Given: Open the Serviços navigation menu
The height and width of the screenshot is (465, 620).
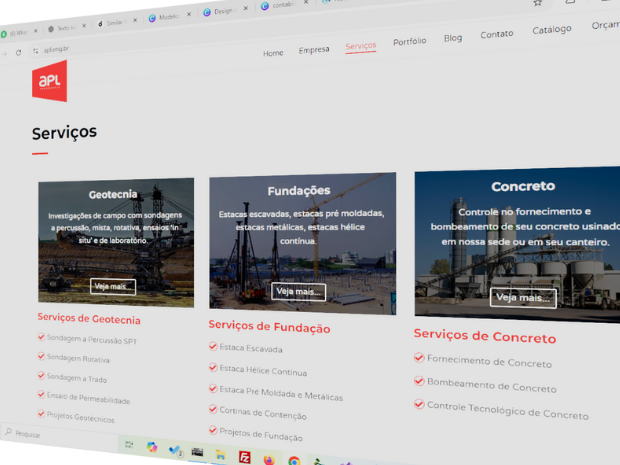Looking at the screenshot, I should [x=360, y=46].
